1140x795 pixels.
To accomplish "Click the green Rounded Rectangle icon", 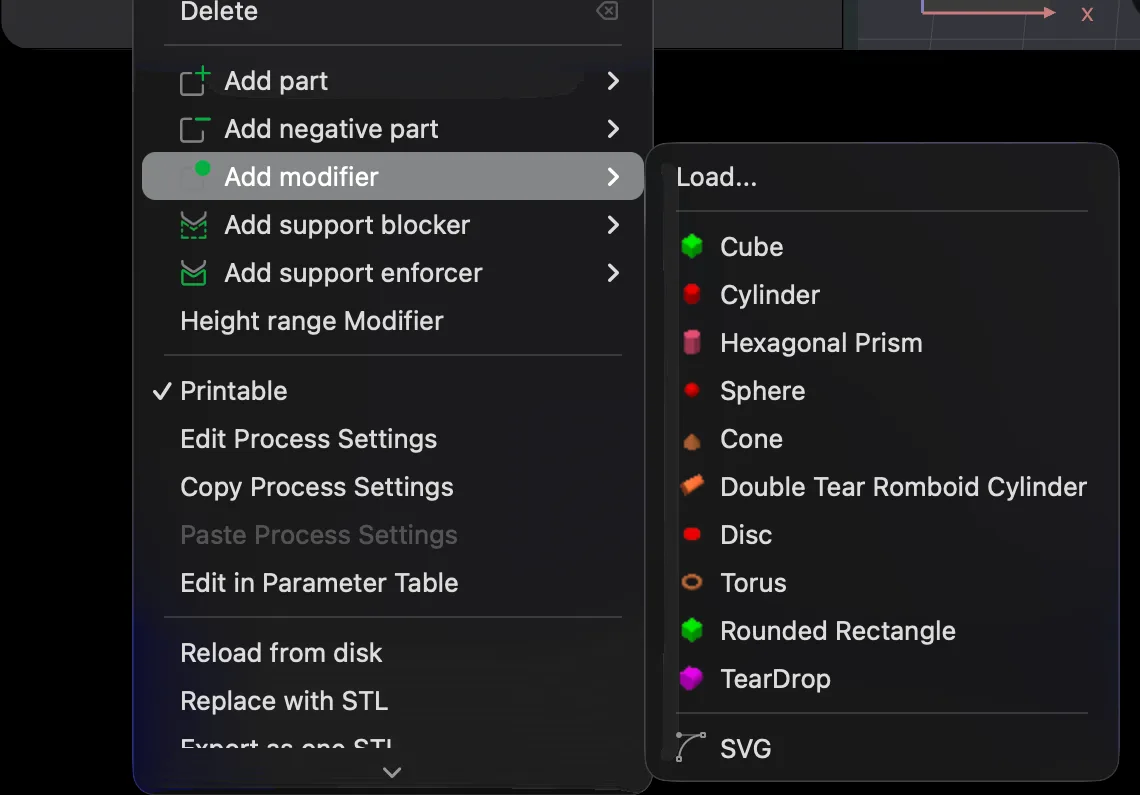I will click(692, 630).
